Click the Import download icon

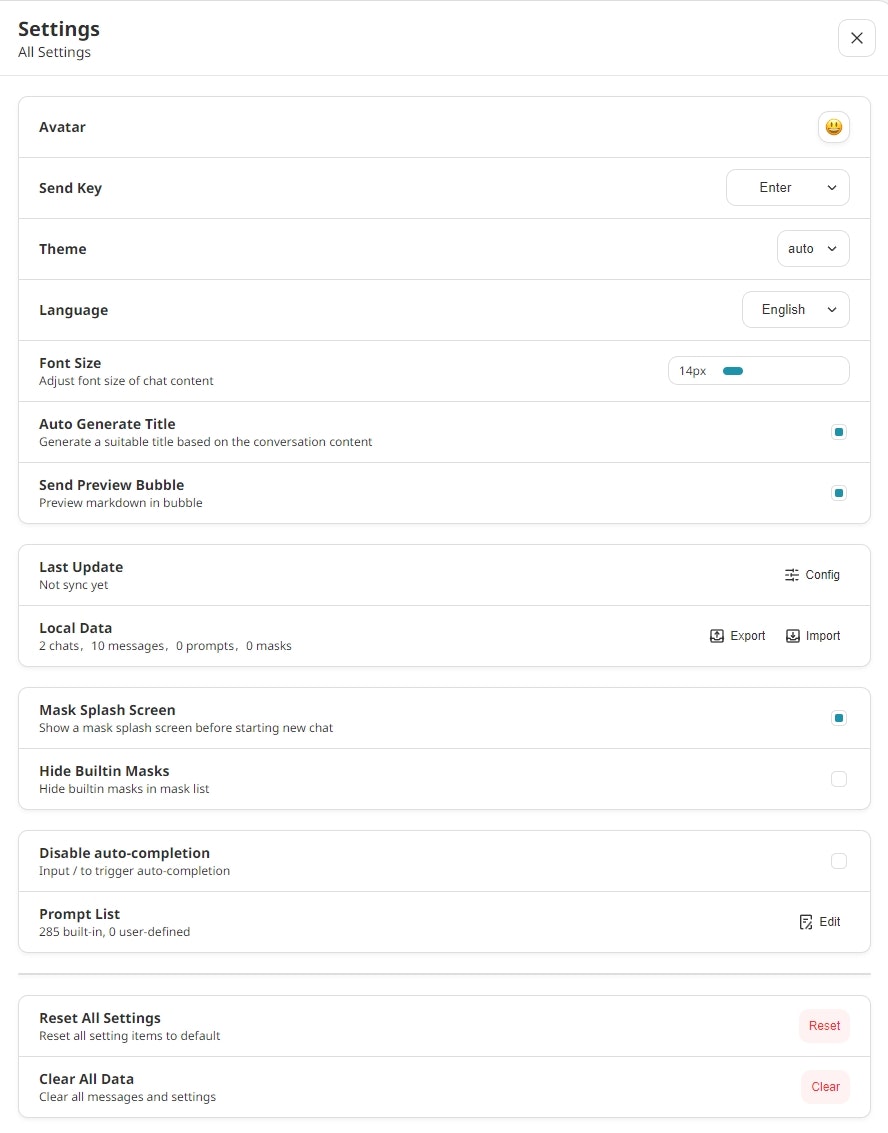click(793, 636)
